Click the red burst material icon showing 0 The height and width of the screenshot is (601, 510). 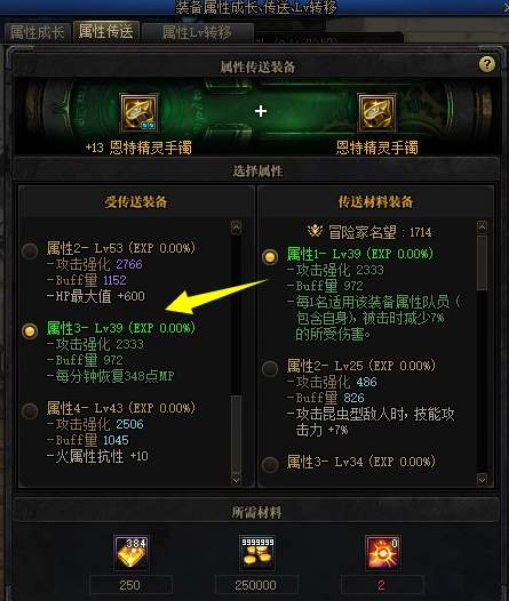coord(382,553)
